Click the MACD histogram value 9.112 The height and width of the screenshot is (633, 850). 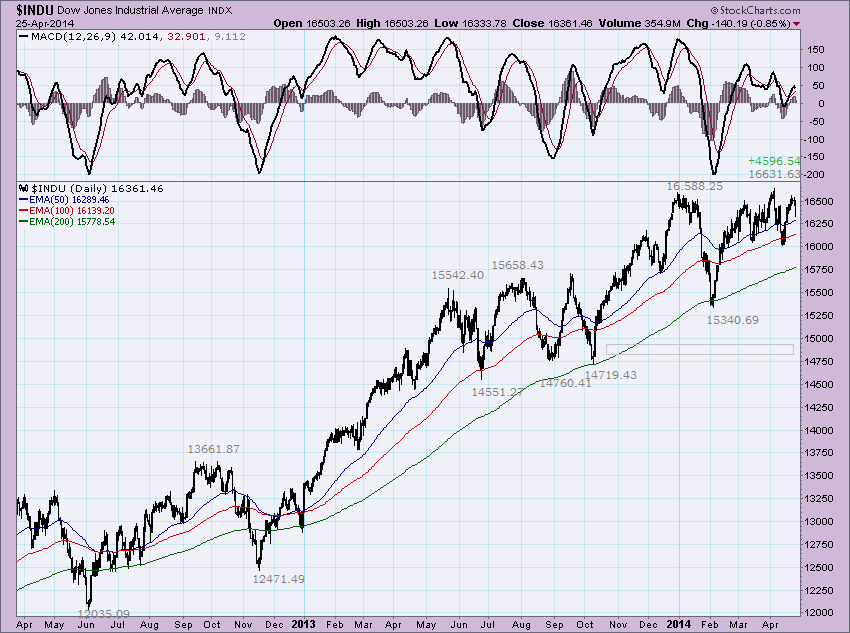[x=230, y=36]
